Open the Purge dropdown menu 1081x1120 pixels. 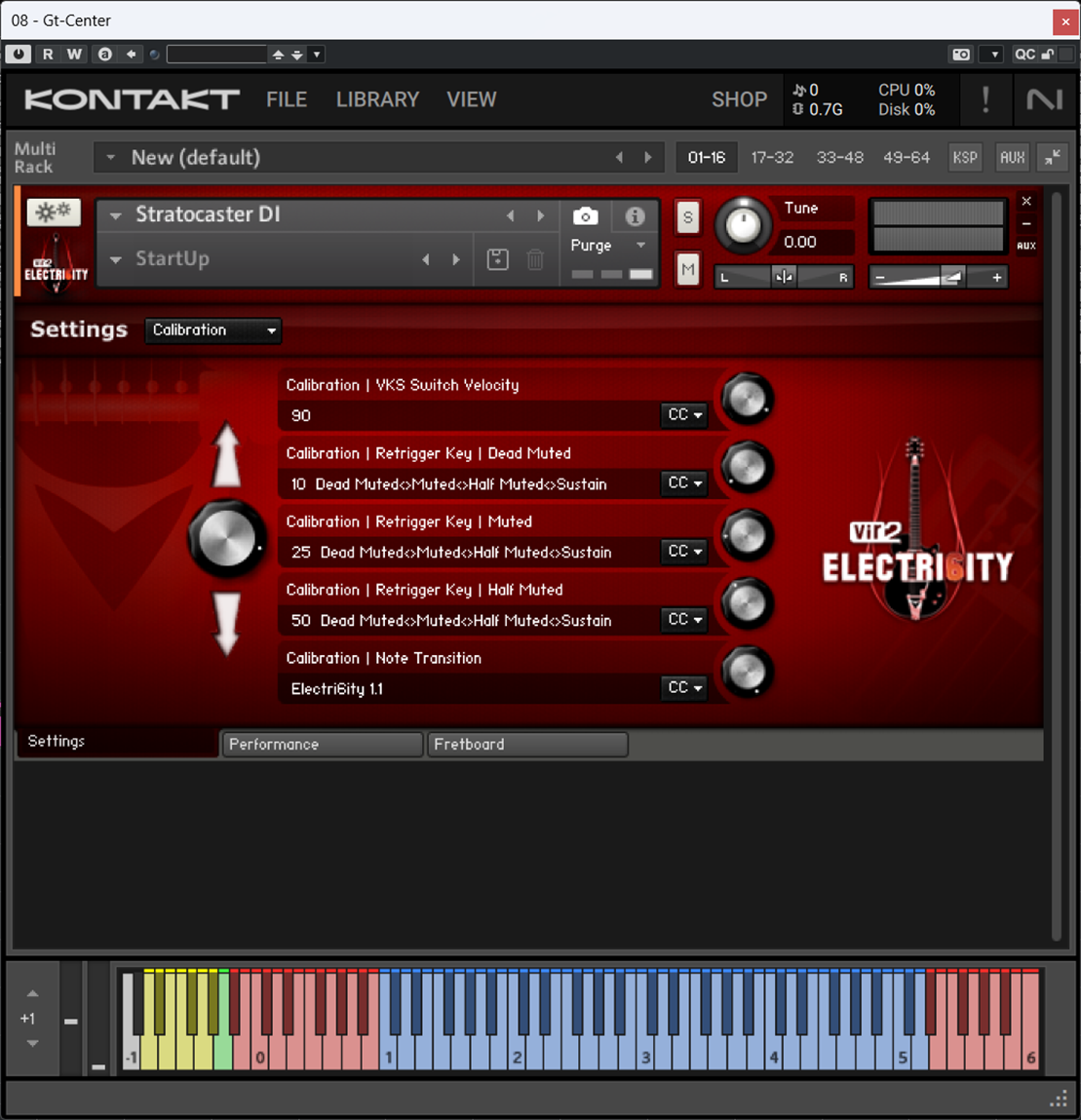(x=608, y=246)
